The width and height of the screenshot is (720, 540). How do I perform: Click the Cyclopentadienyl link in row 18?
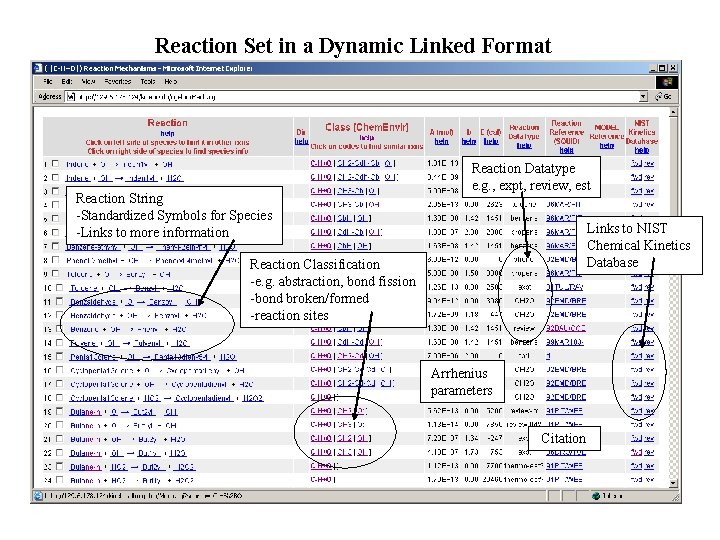[x=203, y=398]
